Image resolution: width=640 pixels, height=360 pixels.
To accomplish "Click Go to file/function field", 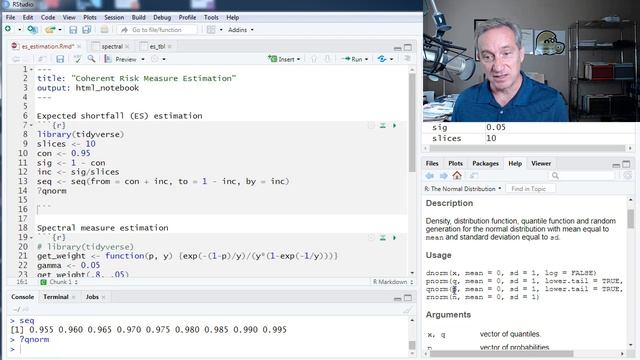I will coord(157,30).
